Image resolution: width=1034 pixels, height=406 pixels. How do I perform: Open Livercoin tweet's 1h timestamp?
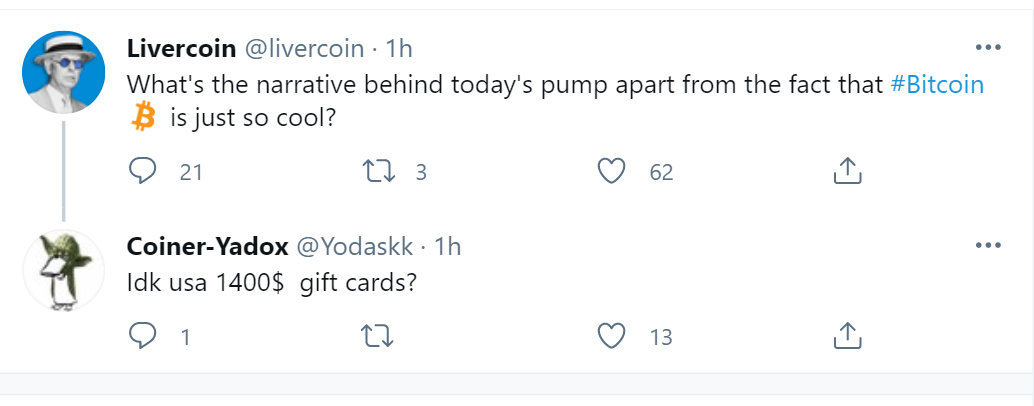[398, 48]
